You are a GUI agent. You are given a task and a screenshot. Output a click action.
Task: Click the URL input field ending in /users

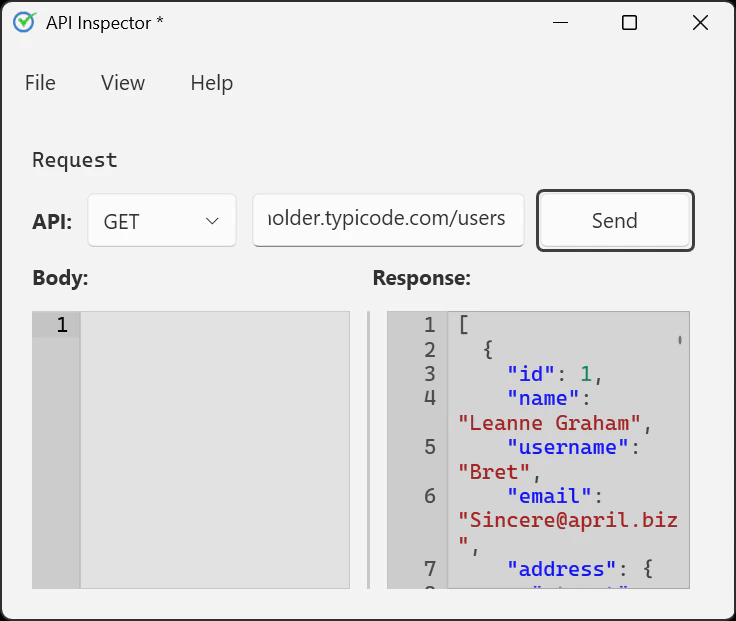tap(388, 220)
